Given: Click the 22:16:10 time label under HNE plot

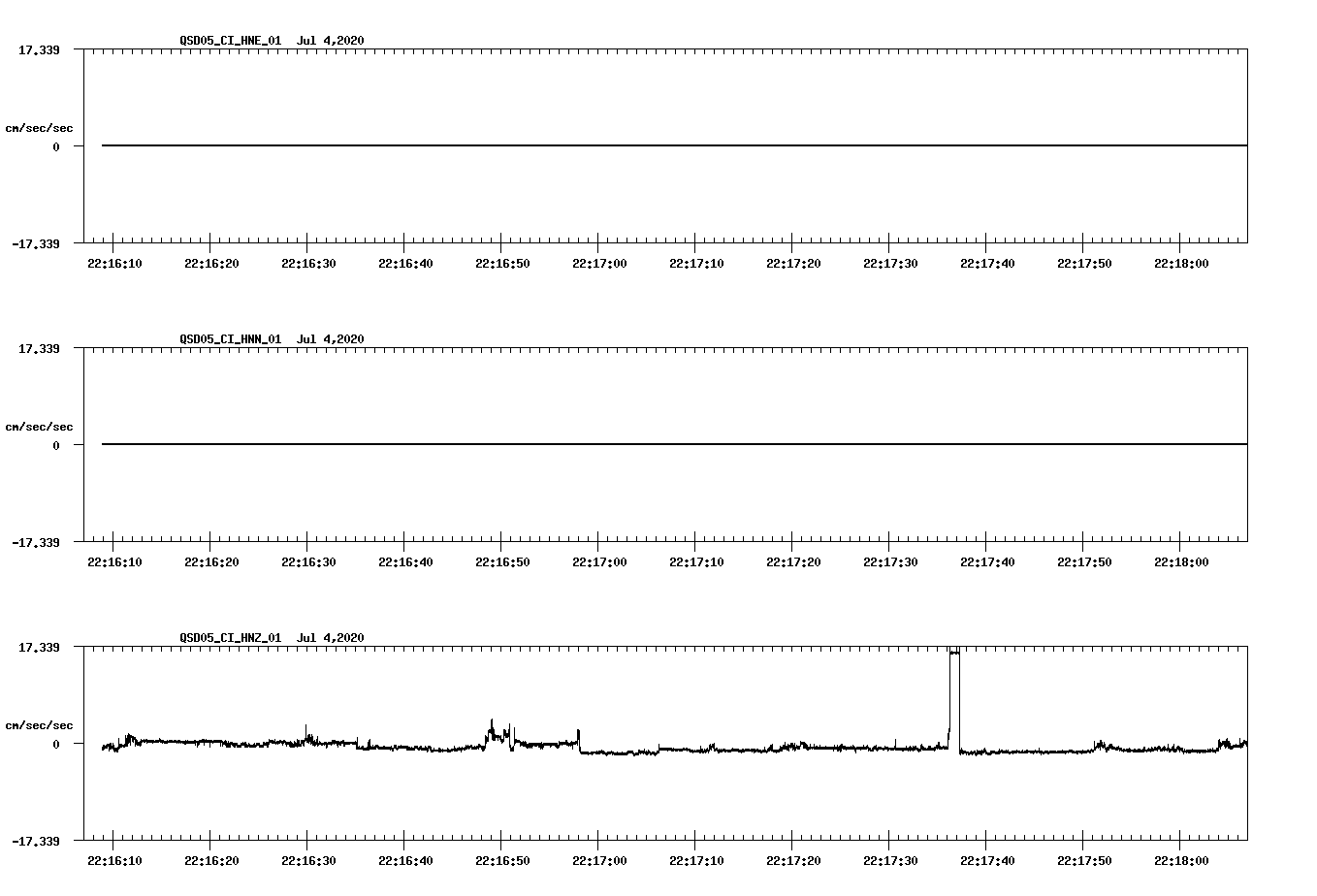Looking at the screenshot, I should (x=114, y=264).
